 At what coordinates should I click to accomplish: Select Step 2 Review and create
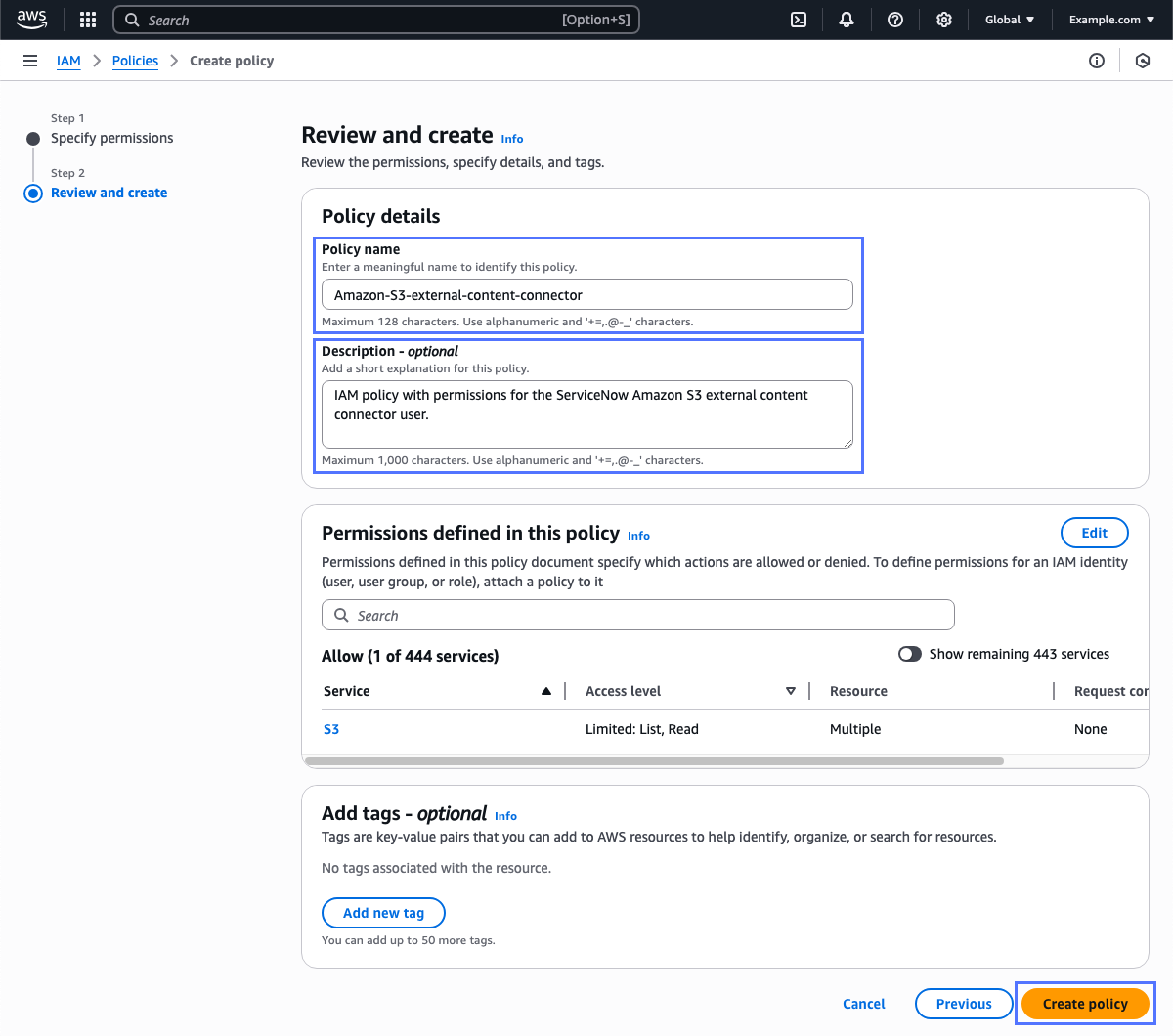pyautogui.click(x=109, y=193)
